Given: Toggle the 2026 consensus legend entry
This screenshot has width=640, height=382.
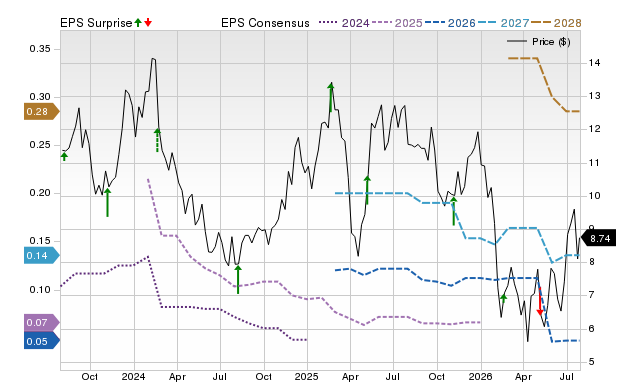Looking at the screenshot, I should tap(450, 23).
